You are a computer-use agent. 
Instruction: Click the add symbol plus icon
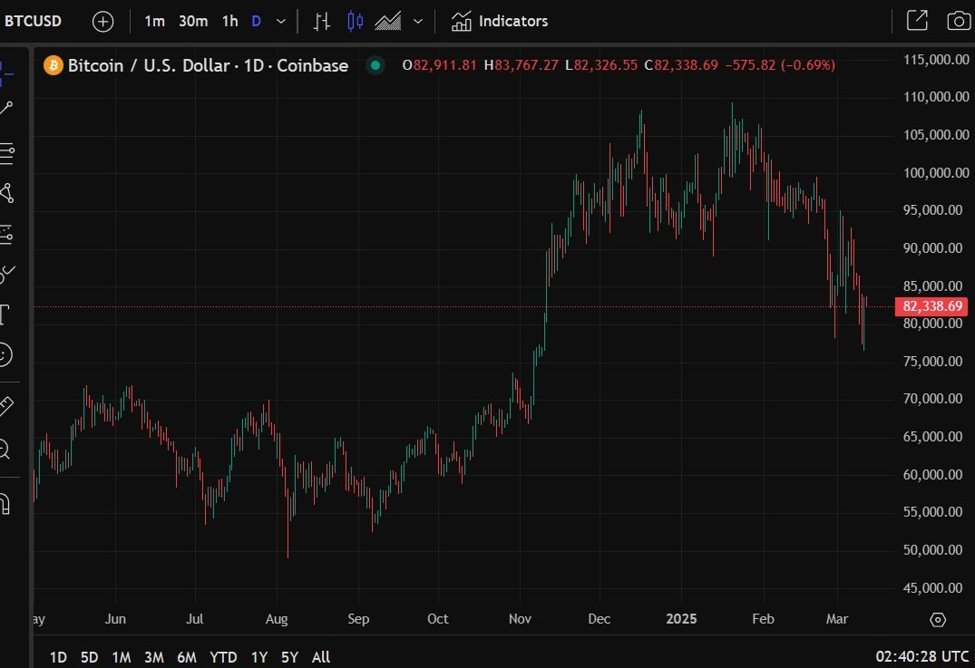click(103, 21)
